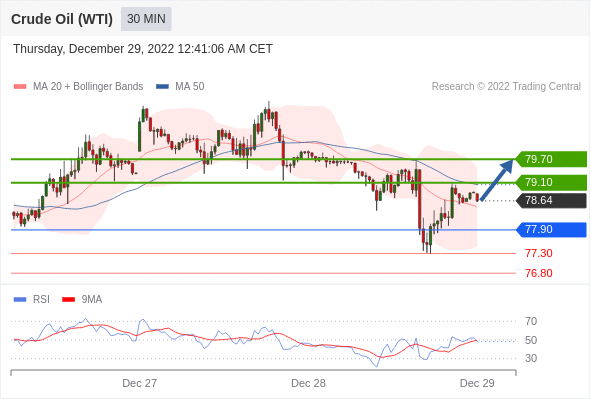Click the 30 MIN timeframe button

click(x=146, y=19)
